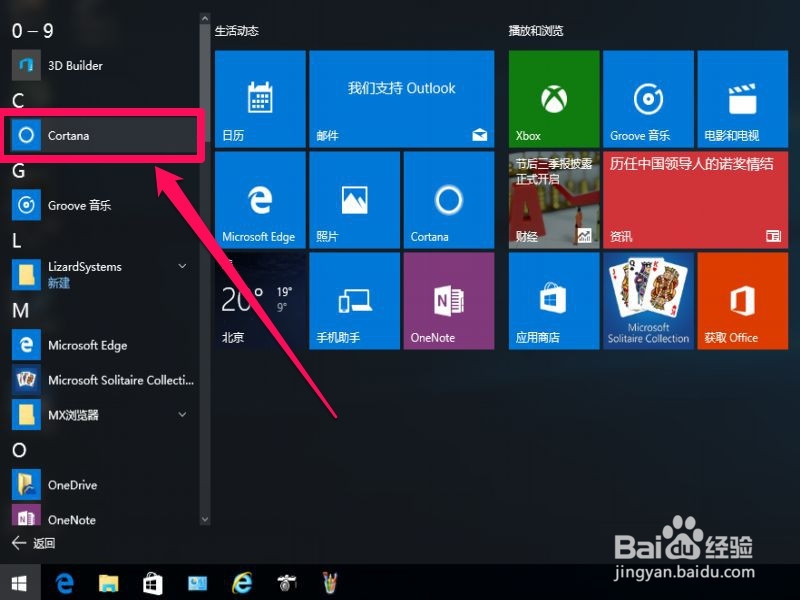Click the 返回 back button
This screenshot has height=600, width=800.
point(34,543)
